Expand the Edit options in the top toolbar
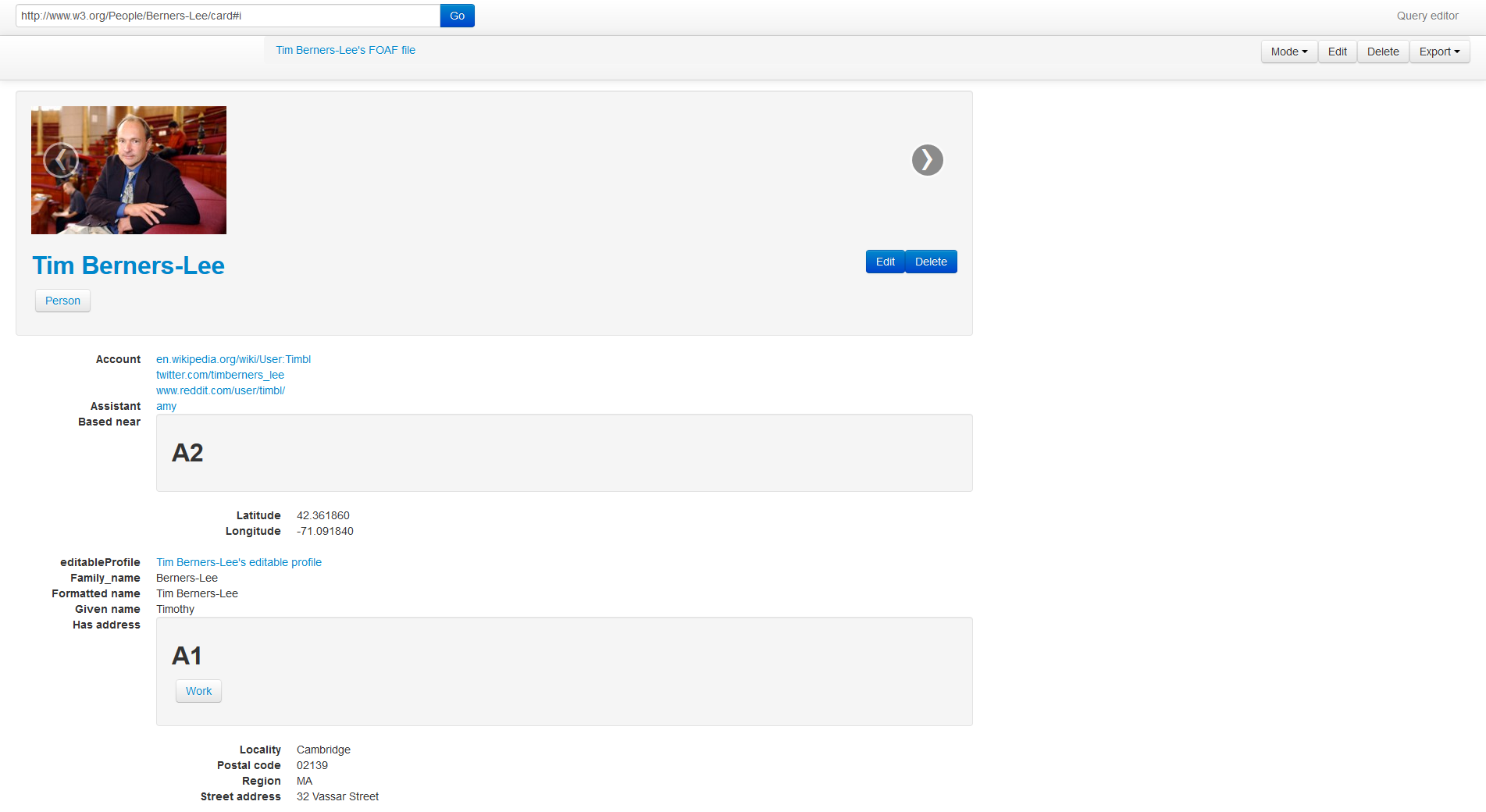The width and height of the screenshot is (1486, 812). pyautogui.click(x=1337, y=51)
